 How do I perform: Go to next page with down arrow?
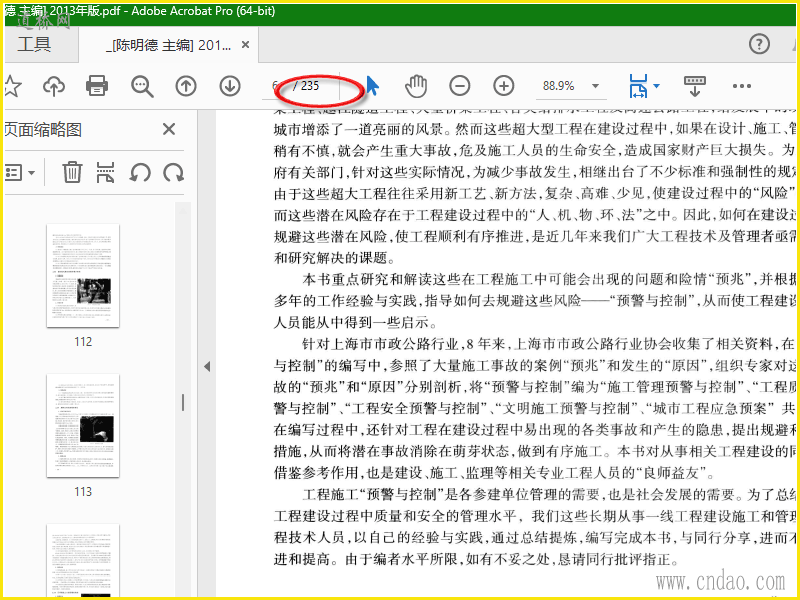click(230, 86)
